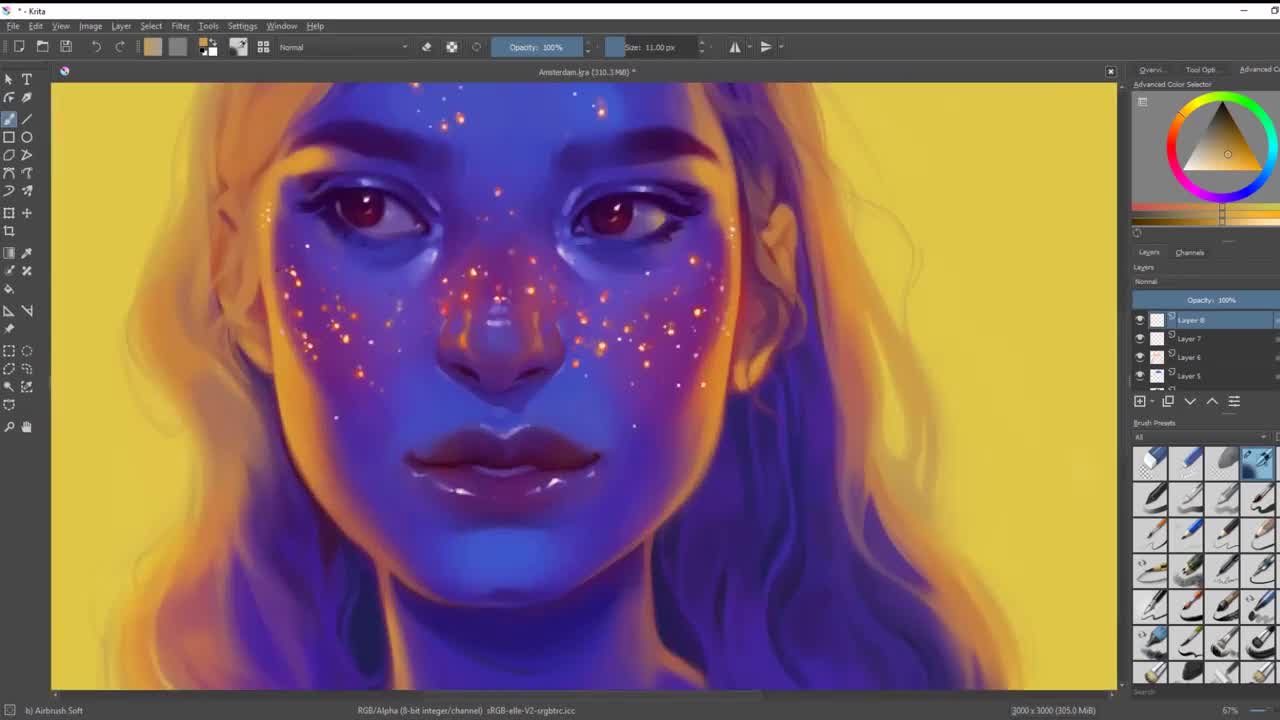Expand the brush preset tag filter dropdown
Image resolution: width=1280 pixels, height=720 pixels.
pyautogui.click(x=1202, y=437)
